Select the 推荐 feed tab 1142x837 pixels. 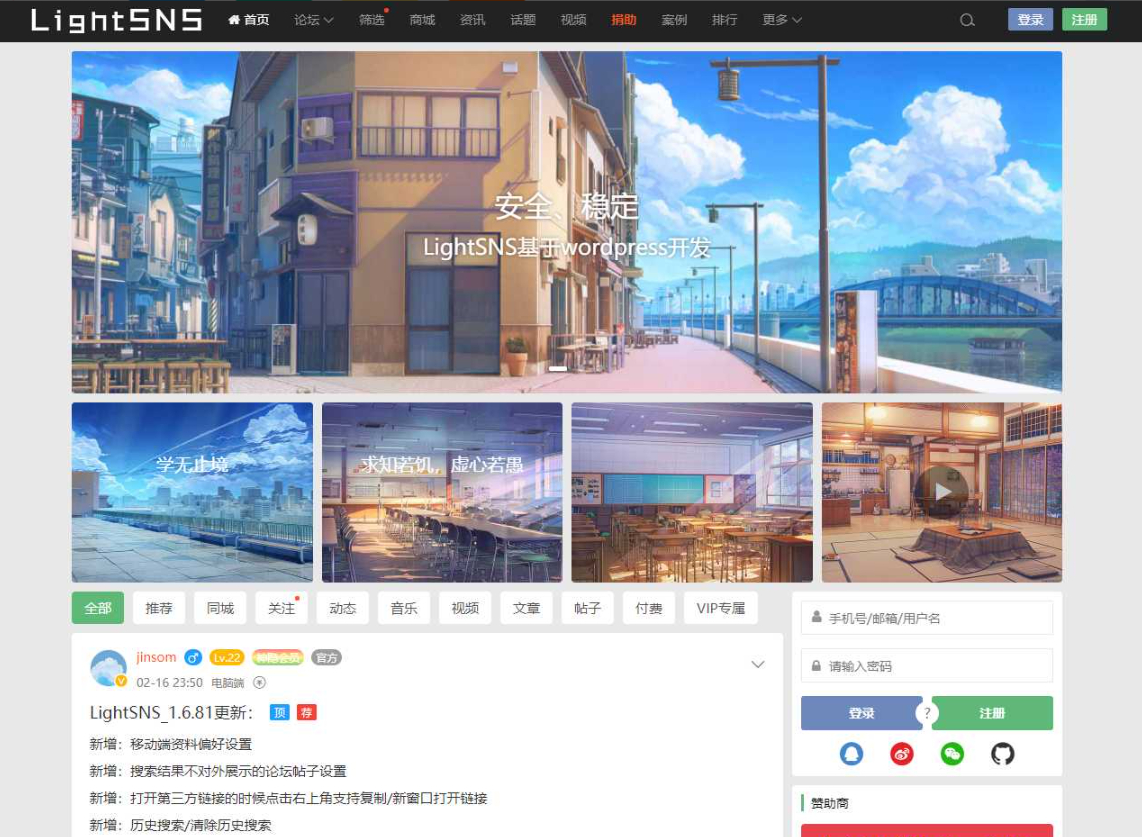159,608
